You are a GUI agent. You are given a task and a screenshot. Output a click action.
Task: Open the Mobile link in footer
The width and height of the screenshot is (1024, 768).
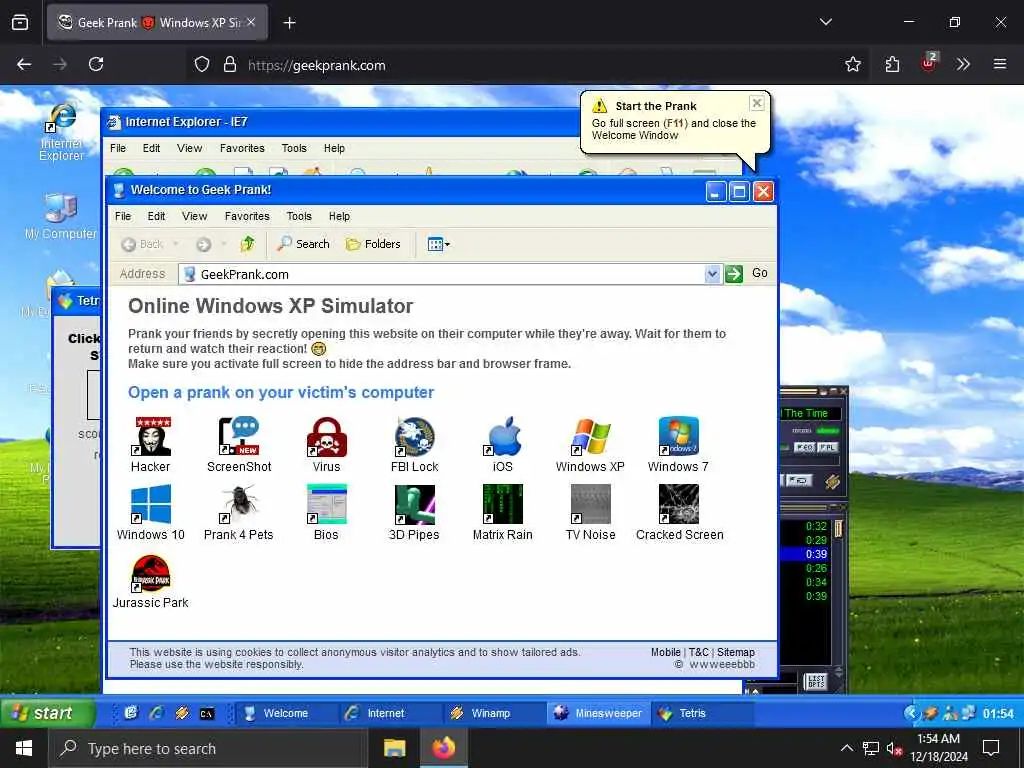[665, 652]
